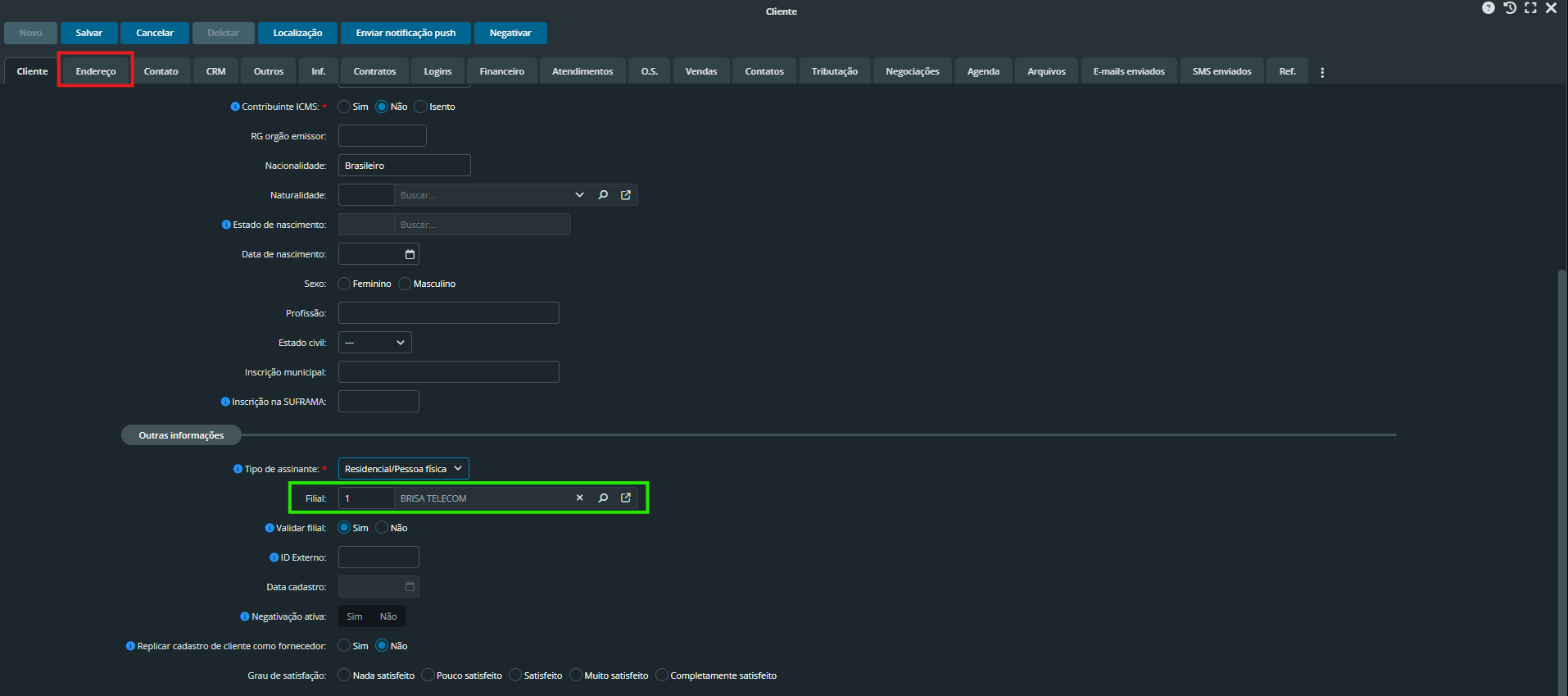The width and height of the screenshot is (1568, 696).
Task: Expand the Naturalidade dropdown arrow
Action: pyautogui.click(x=579, y=195)
